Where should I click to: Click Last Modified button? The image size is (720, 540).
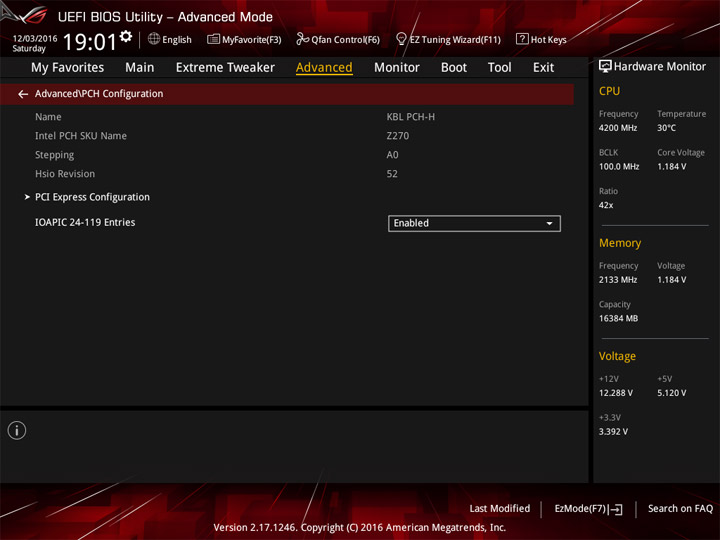[x=500, y=509]
